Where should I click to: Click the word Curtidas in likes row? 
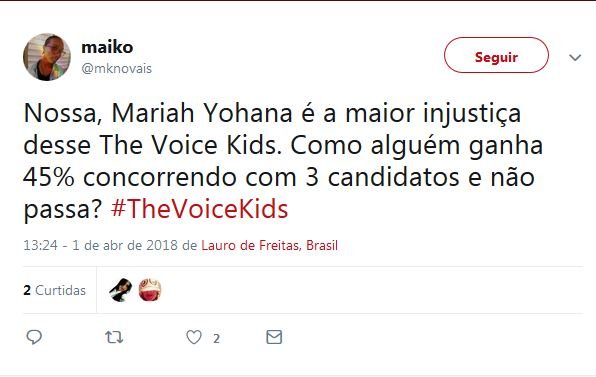click(60, 290)
